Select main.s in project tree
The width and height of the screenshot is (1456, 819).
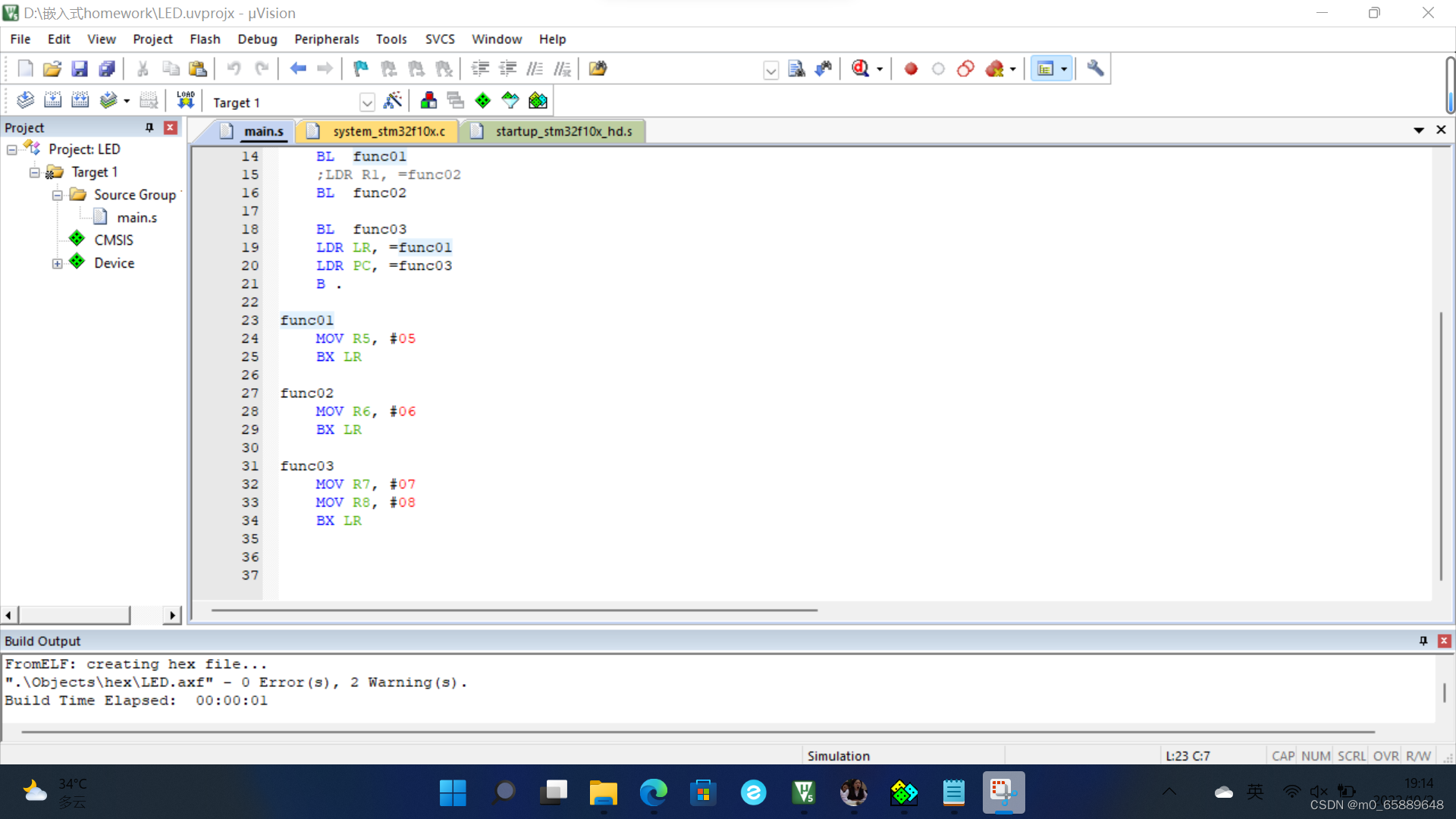tap(136, 218)
